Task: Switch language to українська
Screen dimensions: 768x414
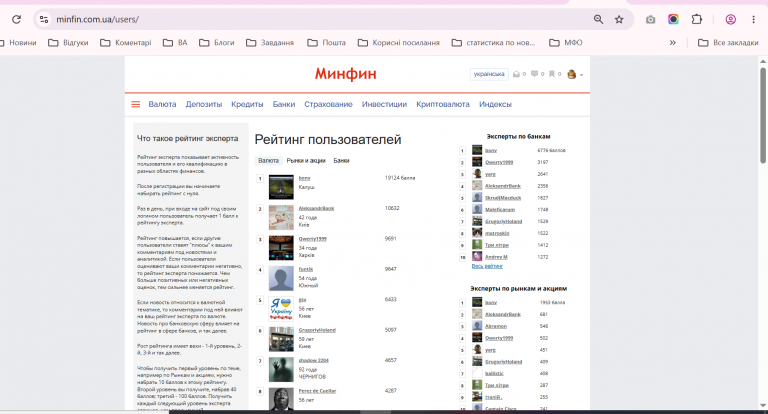Action: point(489,74)
